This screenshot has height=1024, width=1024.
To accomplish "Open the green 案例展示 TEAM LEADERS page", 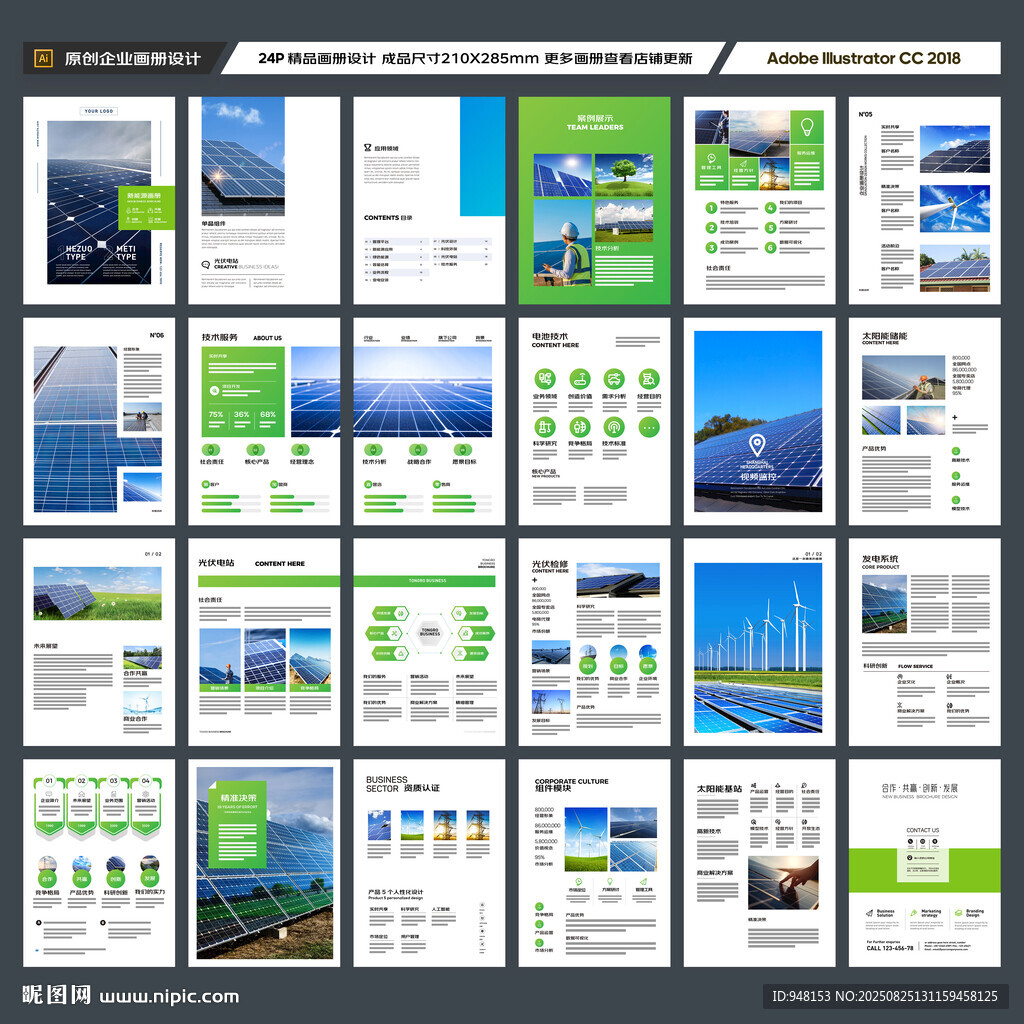I will tap(594, 200).
